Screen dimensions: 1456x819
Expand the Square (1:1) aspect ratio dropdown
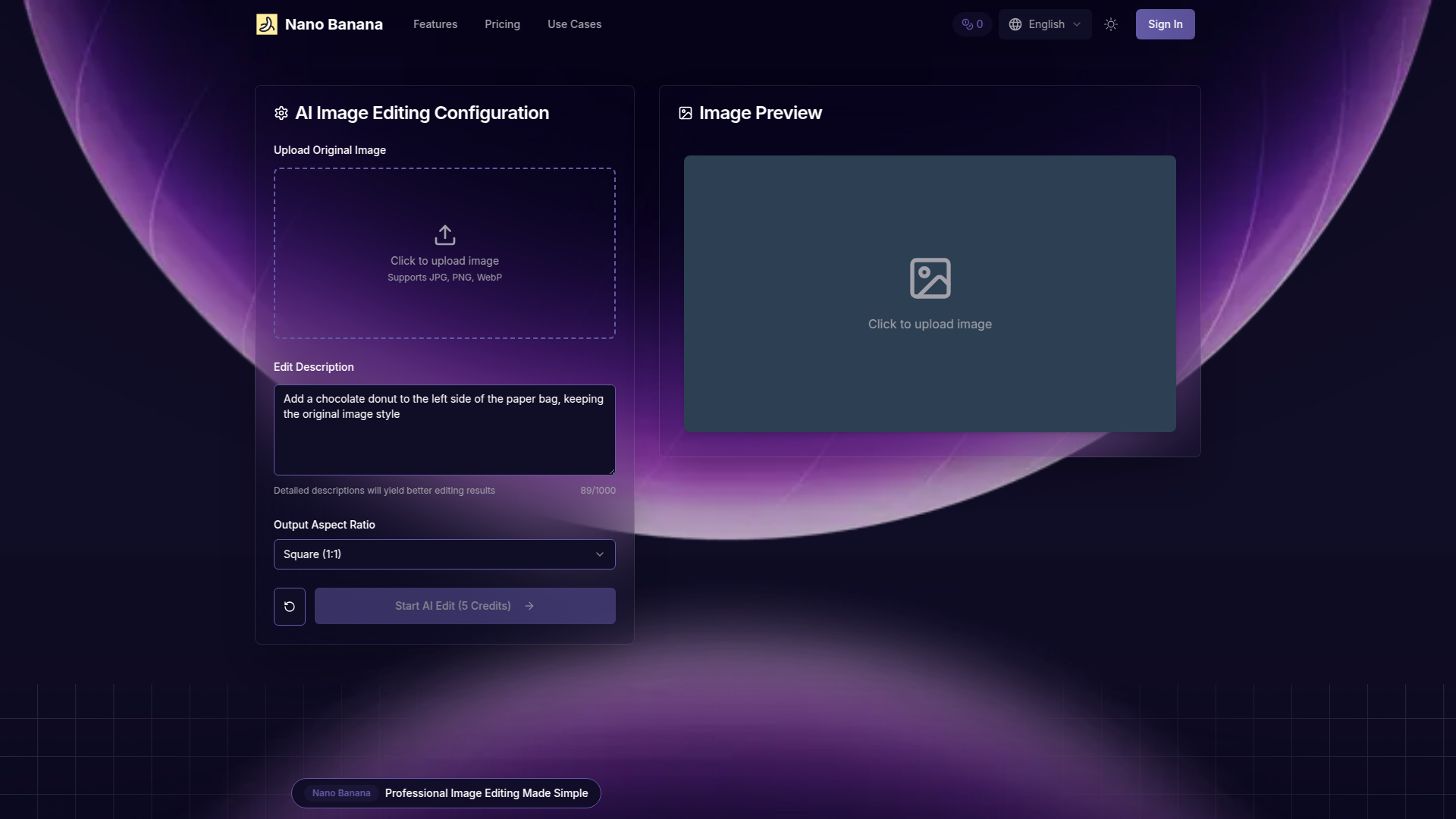click(x=444, y=554)
